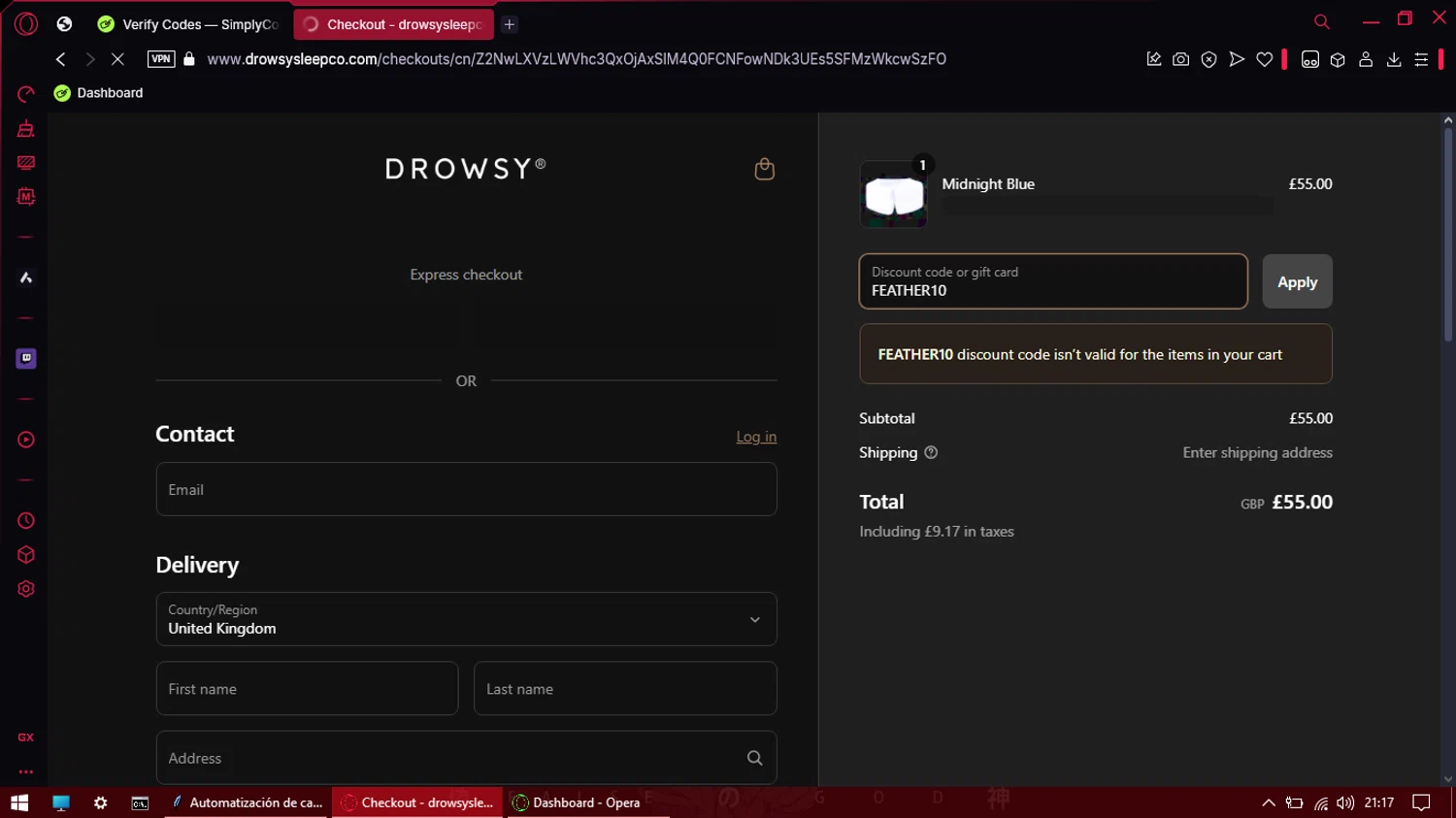Screen dimensions: 1456x818
Task: Click the taskbar volume speaker icon
Action: coord(1345,802)
